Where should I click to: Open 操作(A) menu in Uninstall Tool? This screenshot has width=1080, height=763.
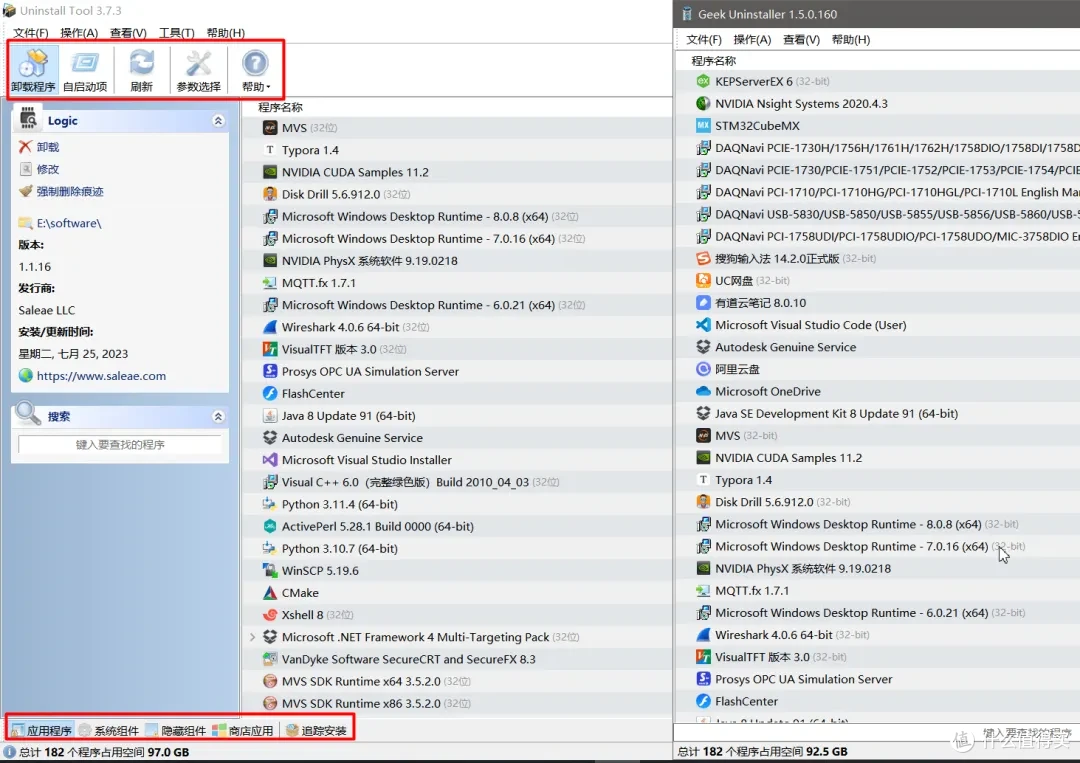pyautogui.click(x=79, y=32)
